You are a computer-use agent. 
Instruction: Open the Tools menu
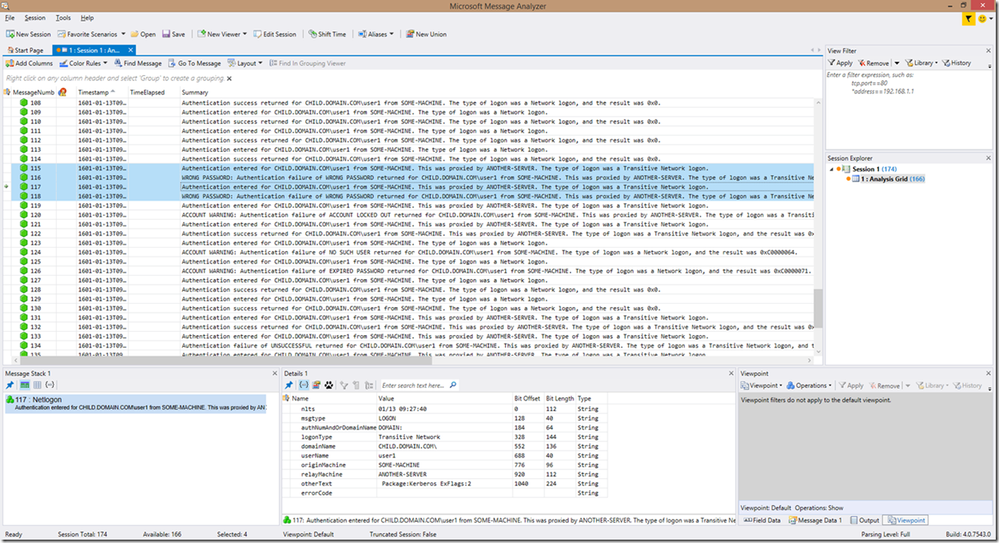[x=63, y=18]
